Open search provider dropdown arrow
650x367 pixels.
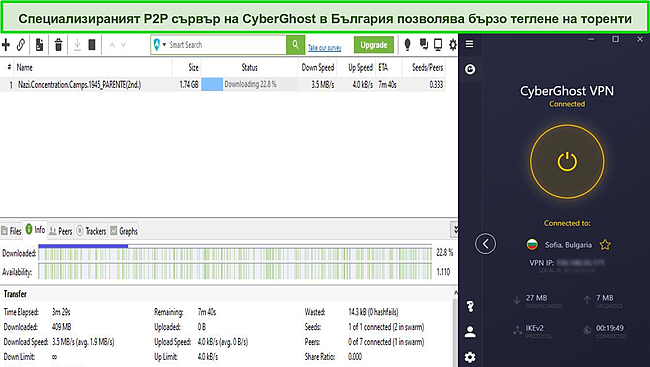coord(165,45)
